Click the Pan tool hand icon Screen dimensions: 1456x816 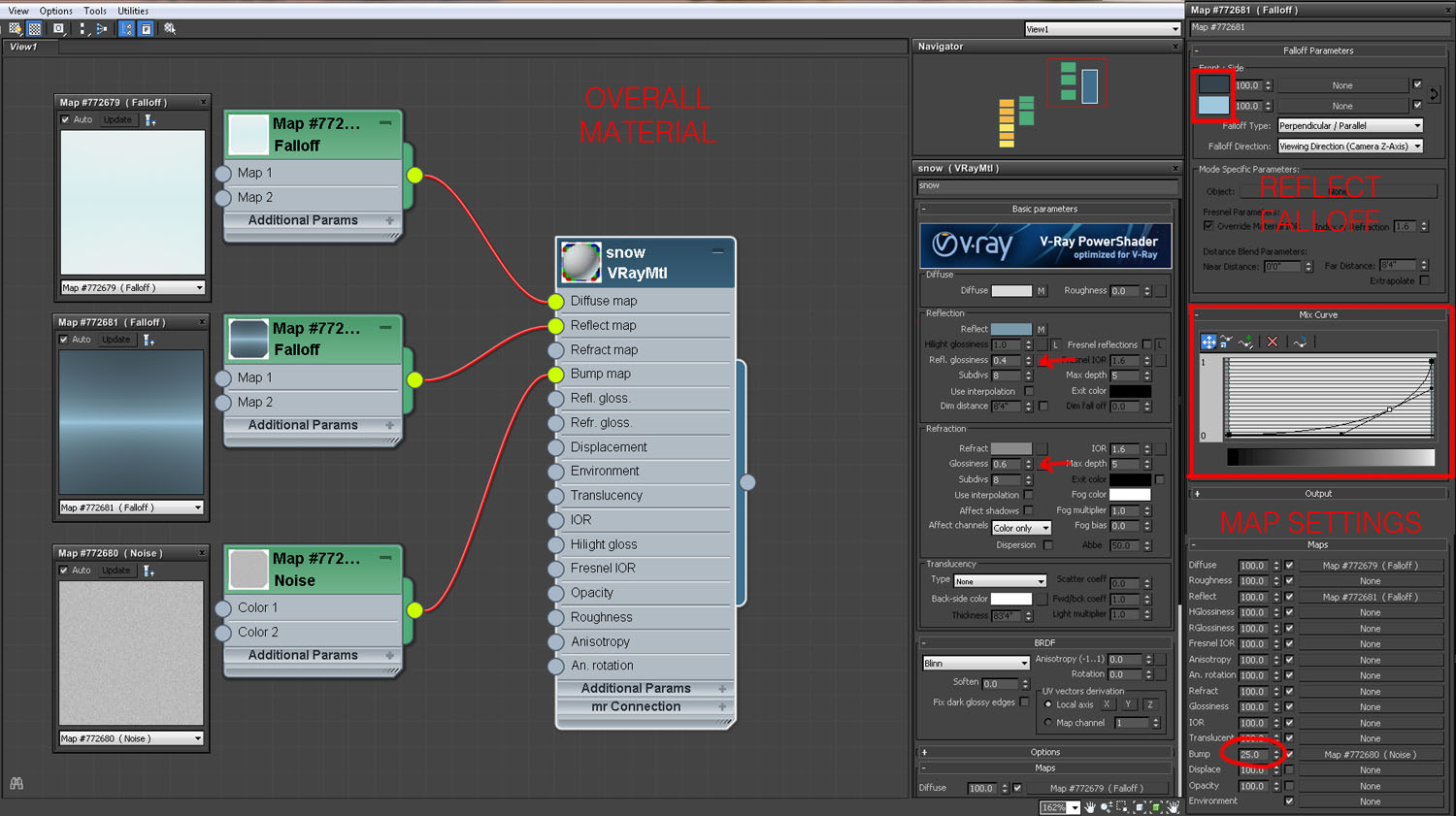(1090, 807)
